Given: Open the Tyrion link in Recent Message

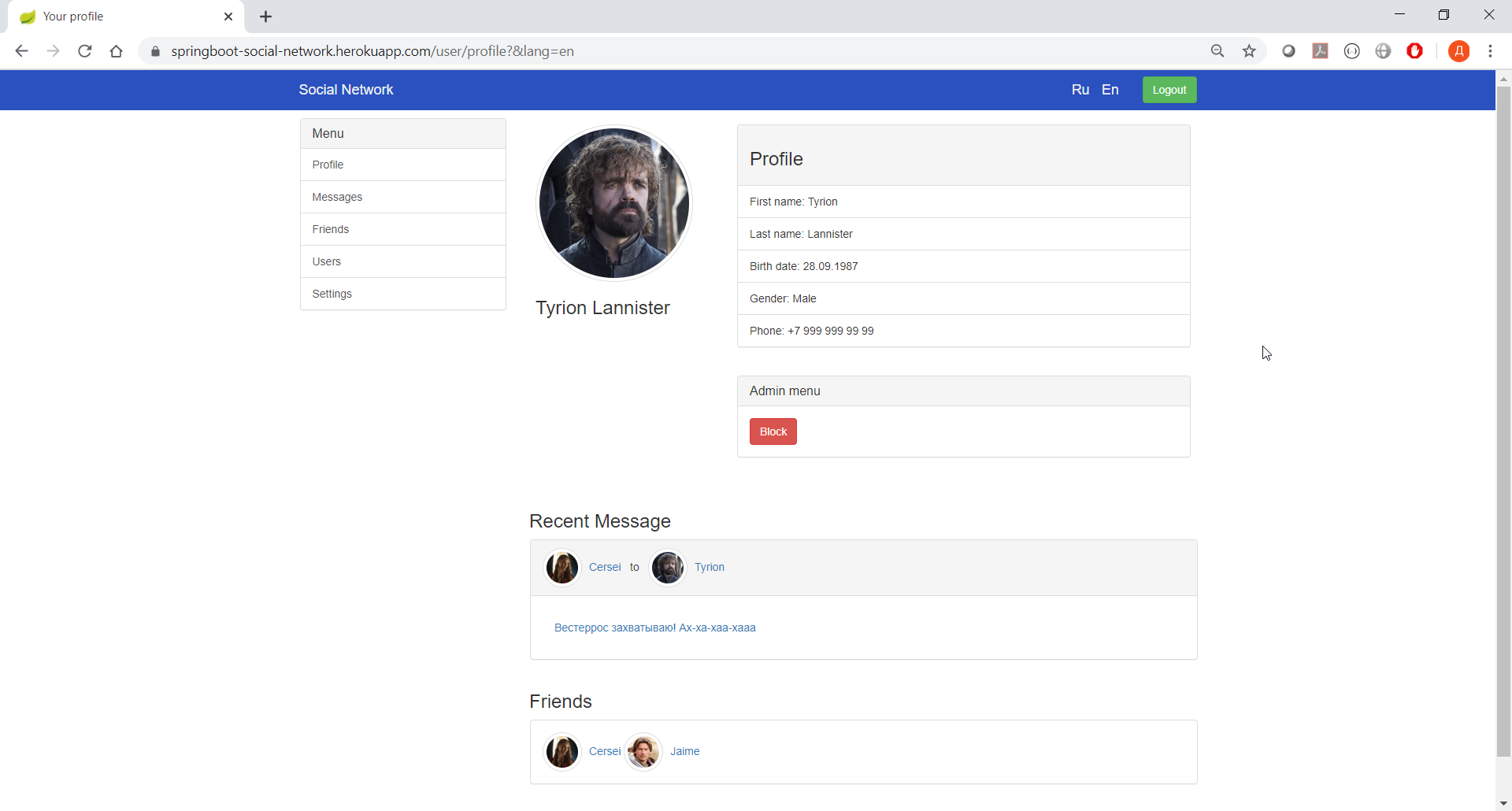Looking at the screenshot, I should [710, 567].
